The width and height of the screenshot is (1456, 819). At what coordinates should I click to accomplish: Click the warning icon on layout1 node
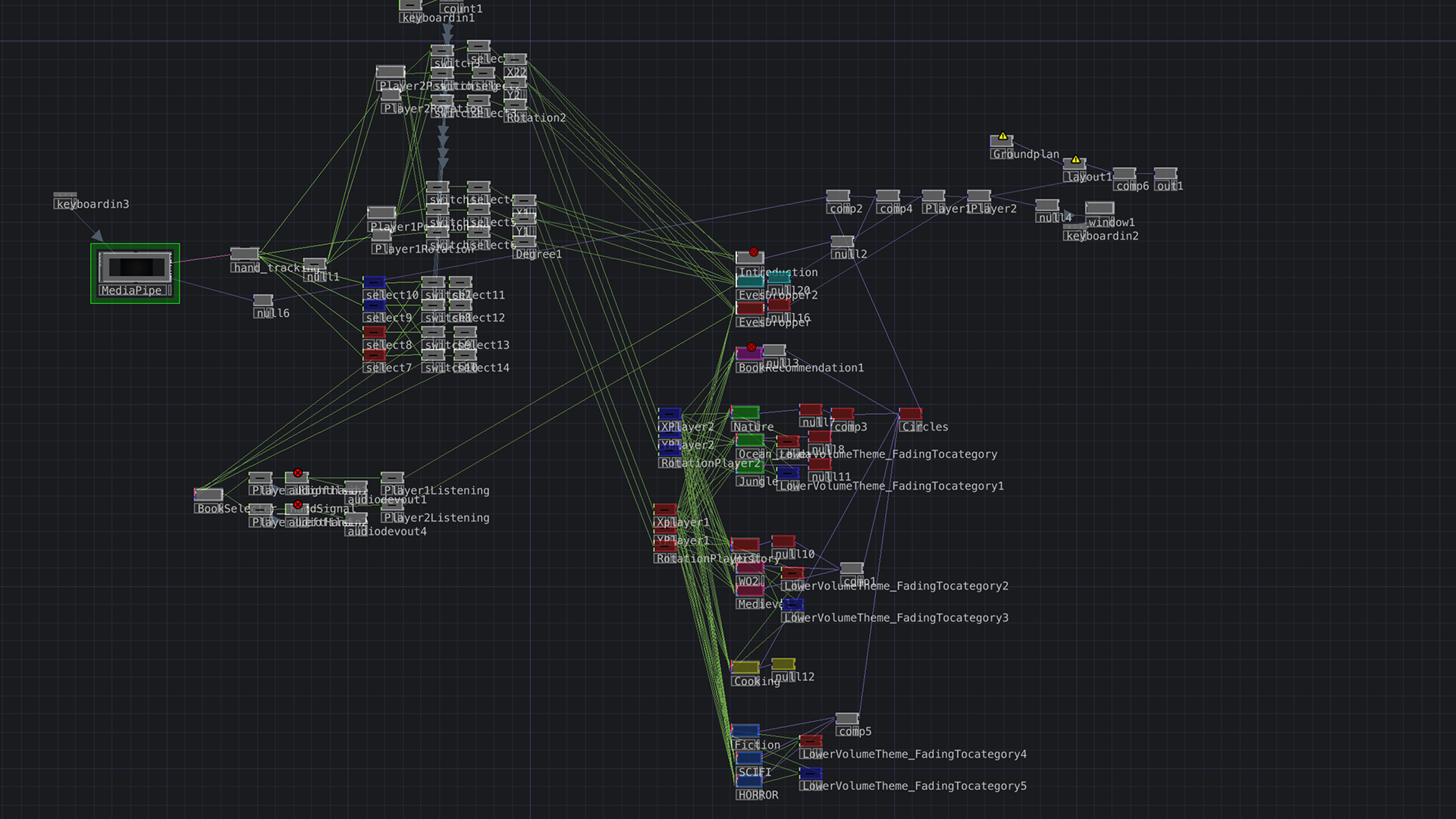pyautogui.click(x=1075, y=159)
